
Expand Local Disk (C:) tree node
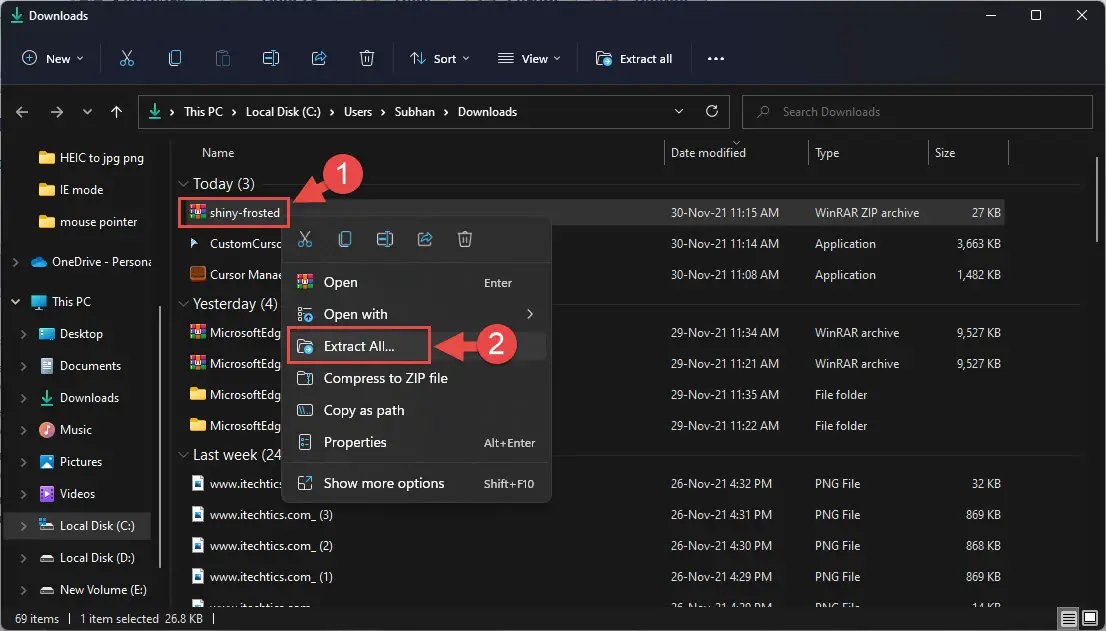click(x=23, y=526)
